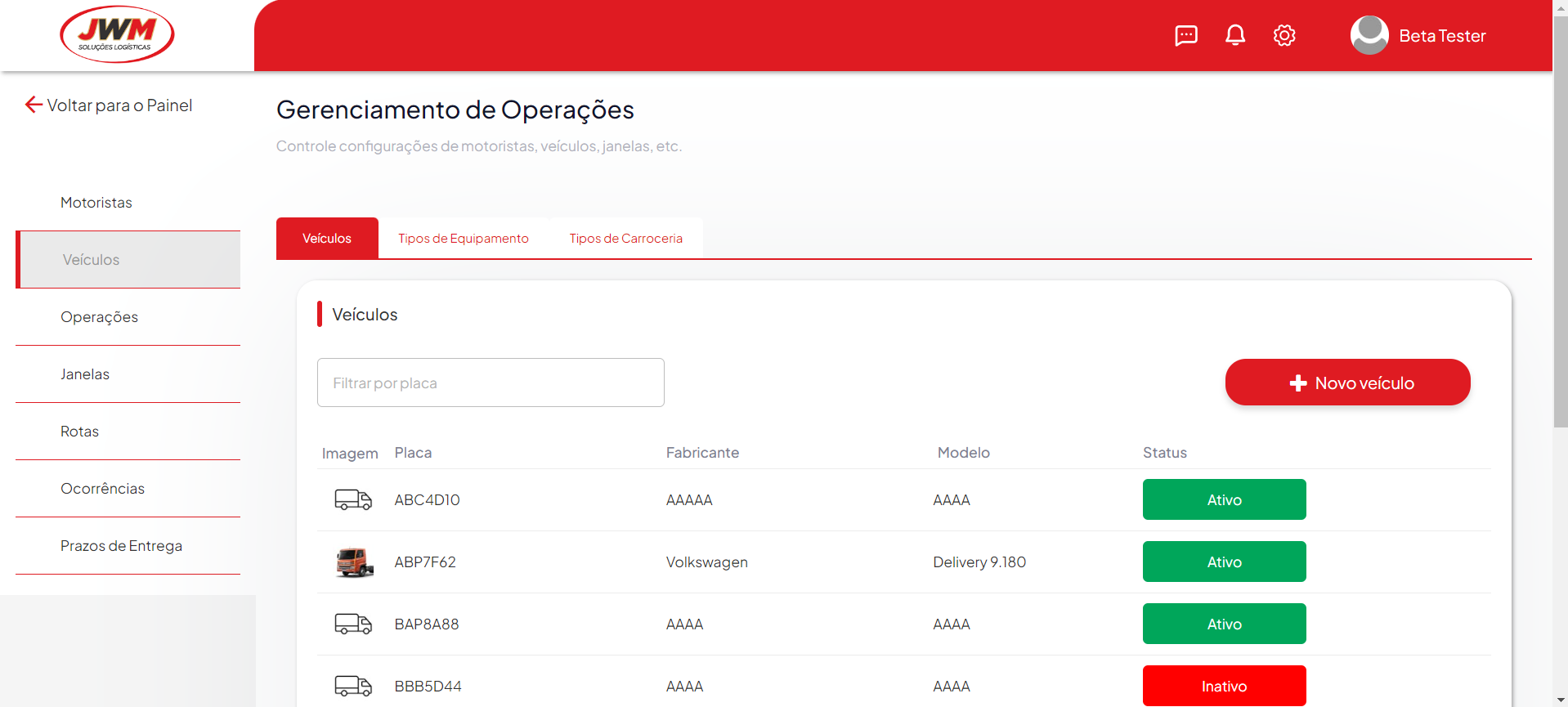Viewport: 1568px width, 707px height.
Task: Select Operações from the sidebar
Action: [x=99, y=317]
